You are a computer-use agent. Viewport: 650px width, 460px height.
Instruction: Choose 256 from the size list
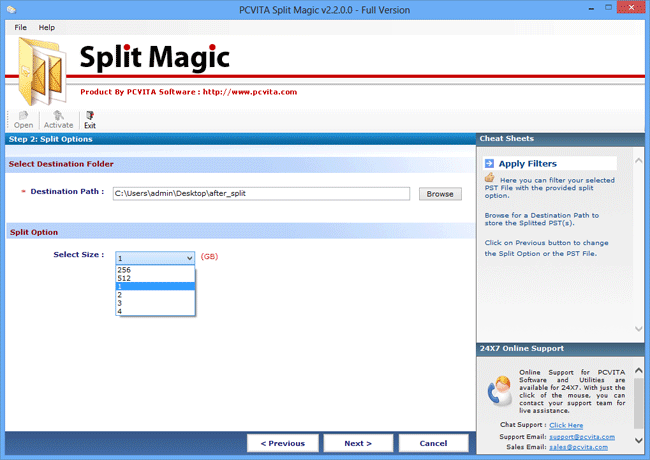(x=155, y=270)
